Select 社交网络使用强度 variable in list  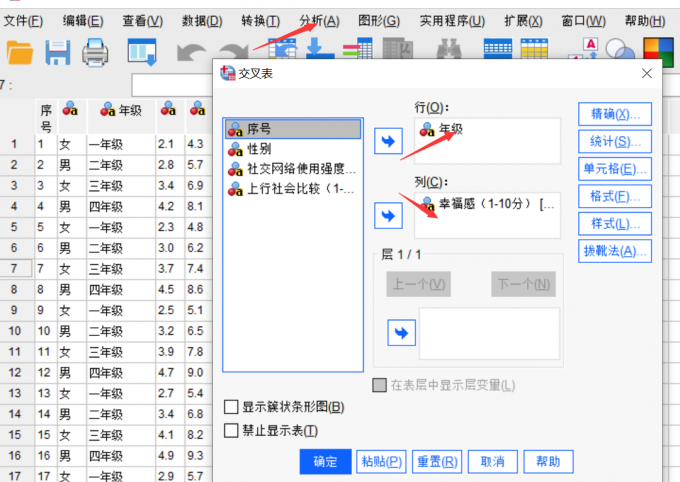tap(293, 169)
